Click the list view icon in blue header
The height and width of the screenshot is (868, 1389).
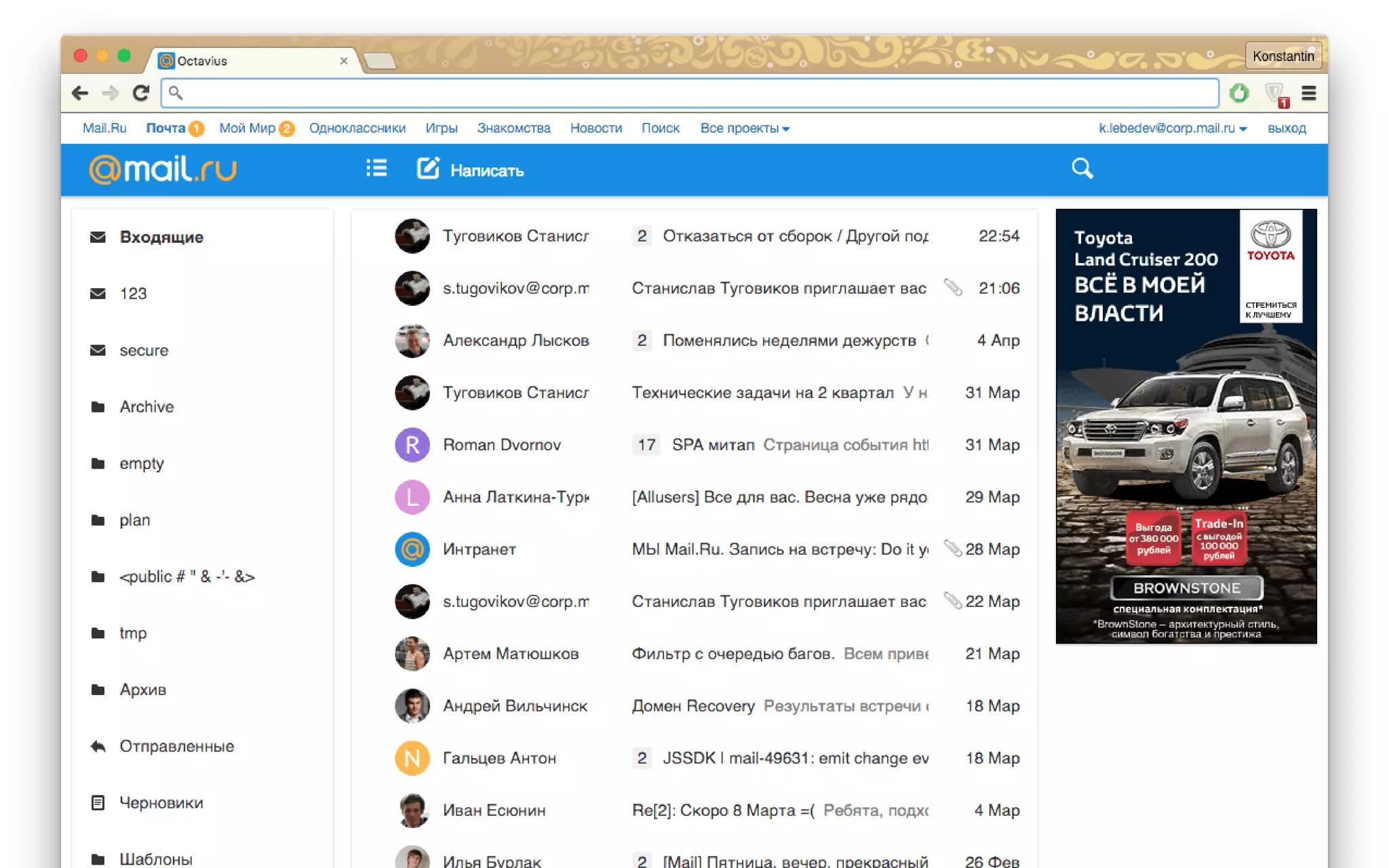click(376, 168)
